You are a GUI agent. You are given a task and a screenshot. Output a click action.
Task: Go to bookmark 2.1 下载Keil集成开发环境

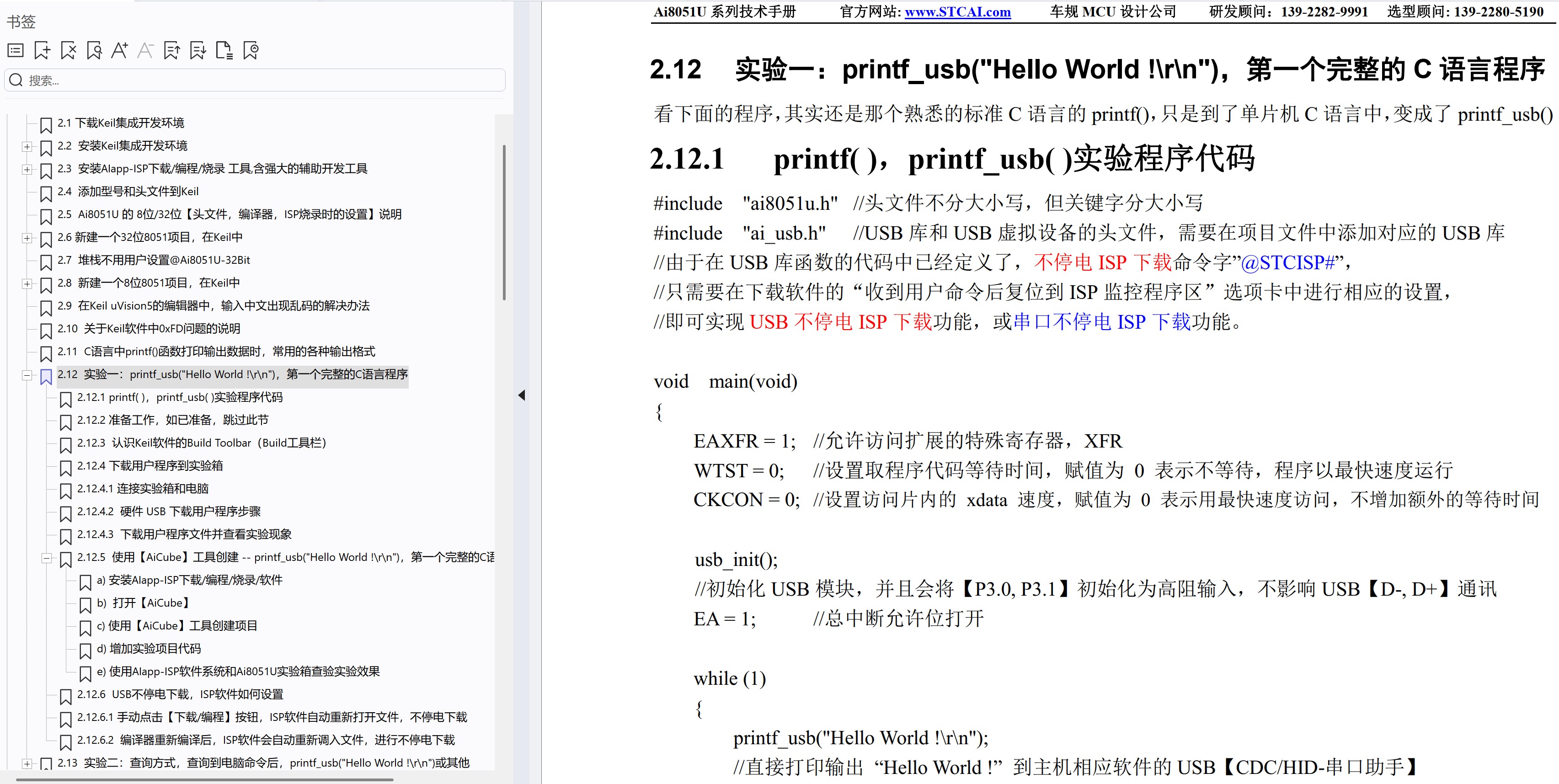(x=120, y=123)
